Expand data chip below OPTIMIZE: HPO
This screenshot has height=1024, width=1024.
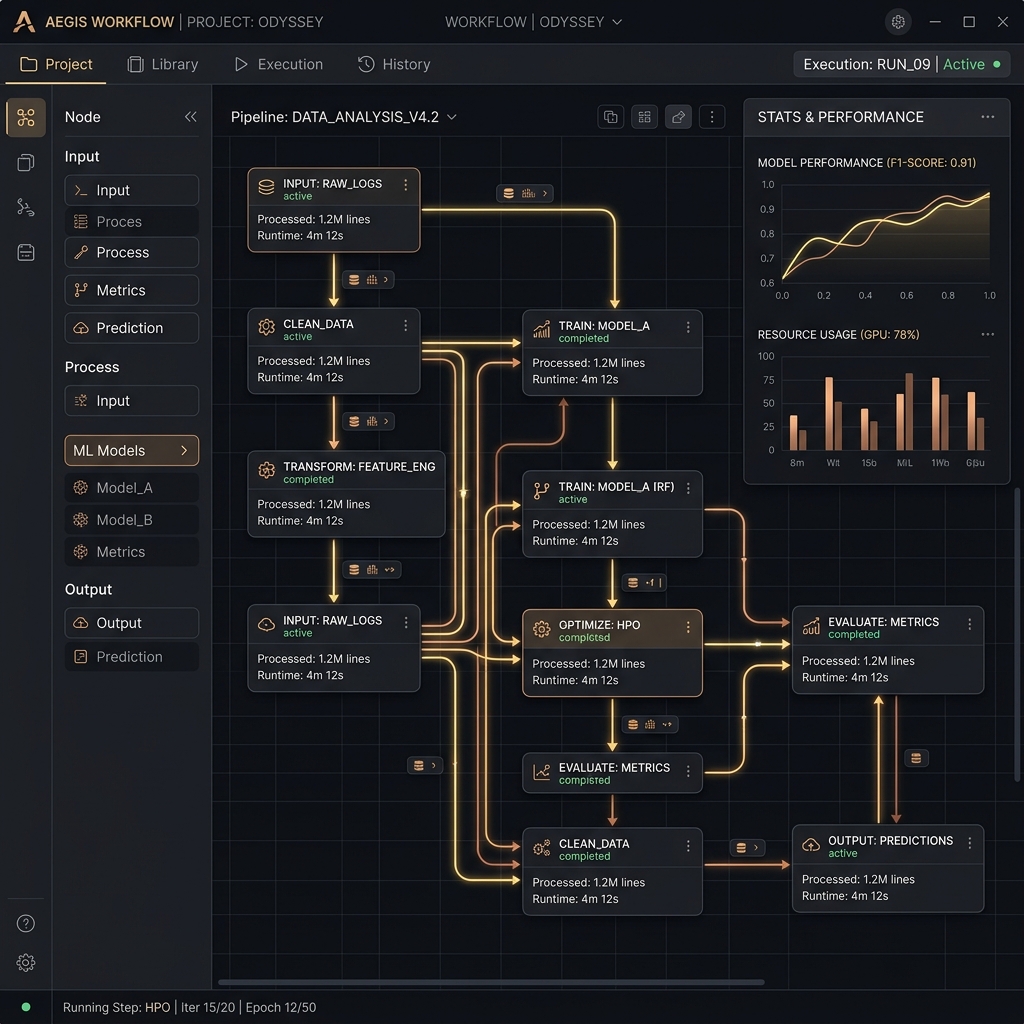(650, 724)
